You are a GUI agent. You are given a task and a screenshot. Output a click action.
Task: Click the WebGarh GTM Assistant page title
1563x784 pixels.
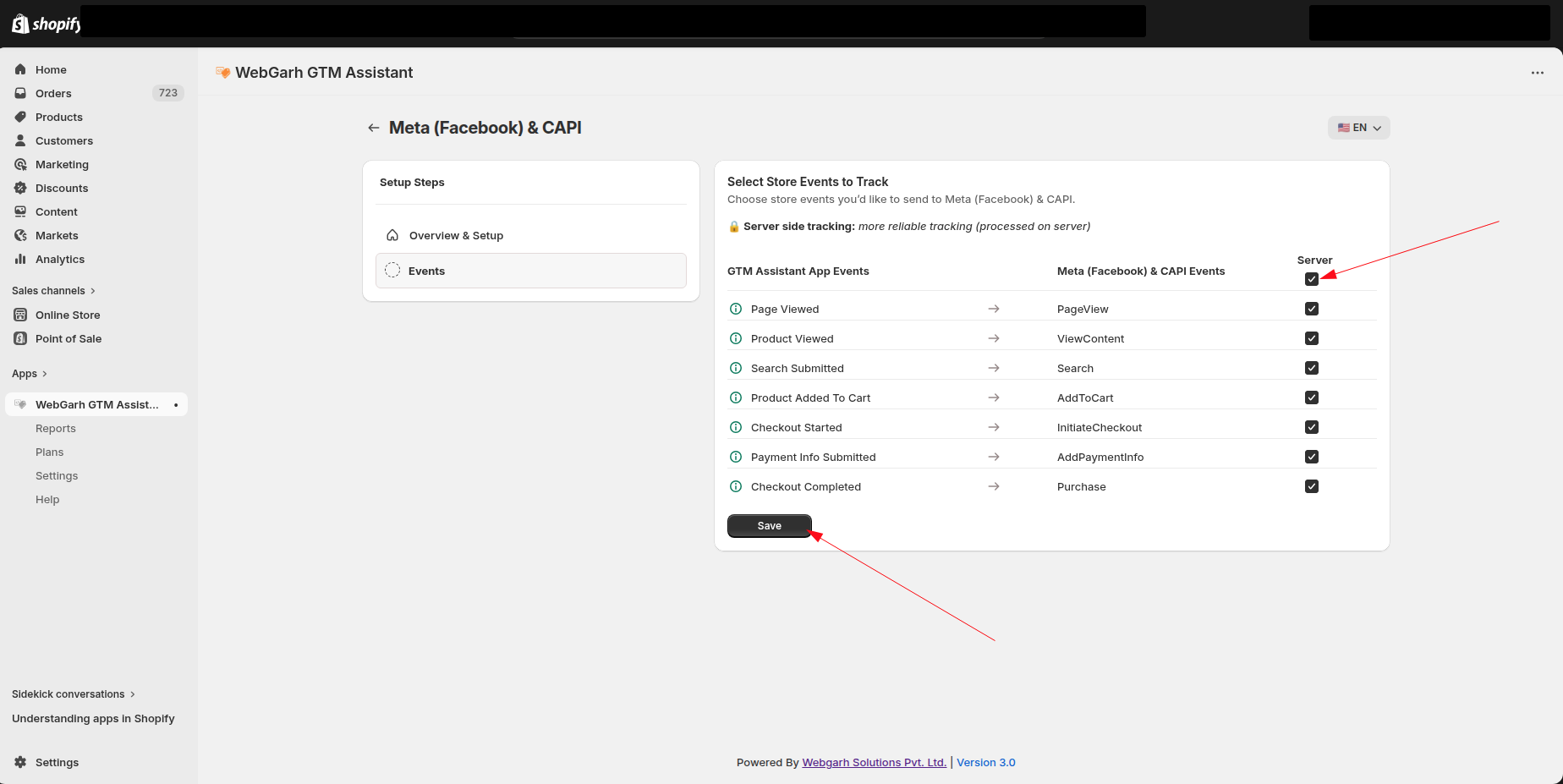click(324, 73)
